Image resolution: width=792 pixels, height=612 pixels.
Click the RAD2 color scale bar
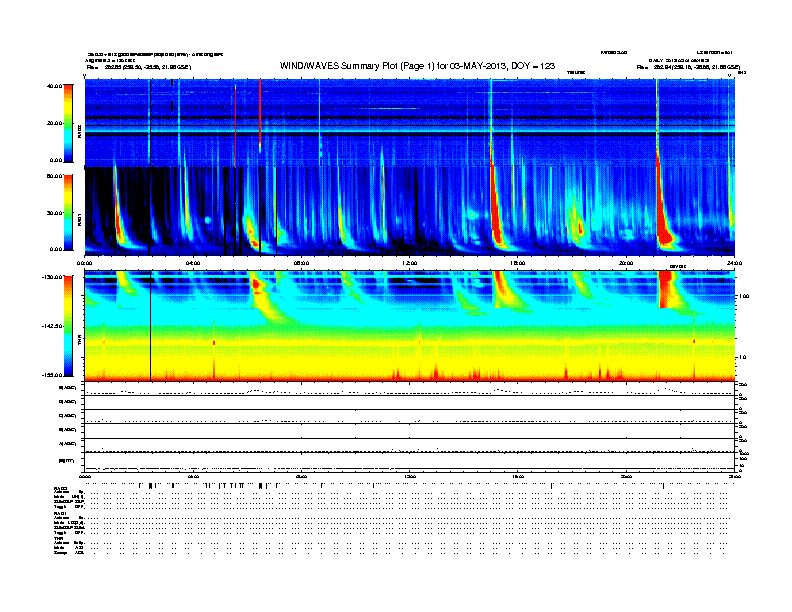coord(68,123)
